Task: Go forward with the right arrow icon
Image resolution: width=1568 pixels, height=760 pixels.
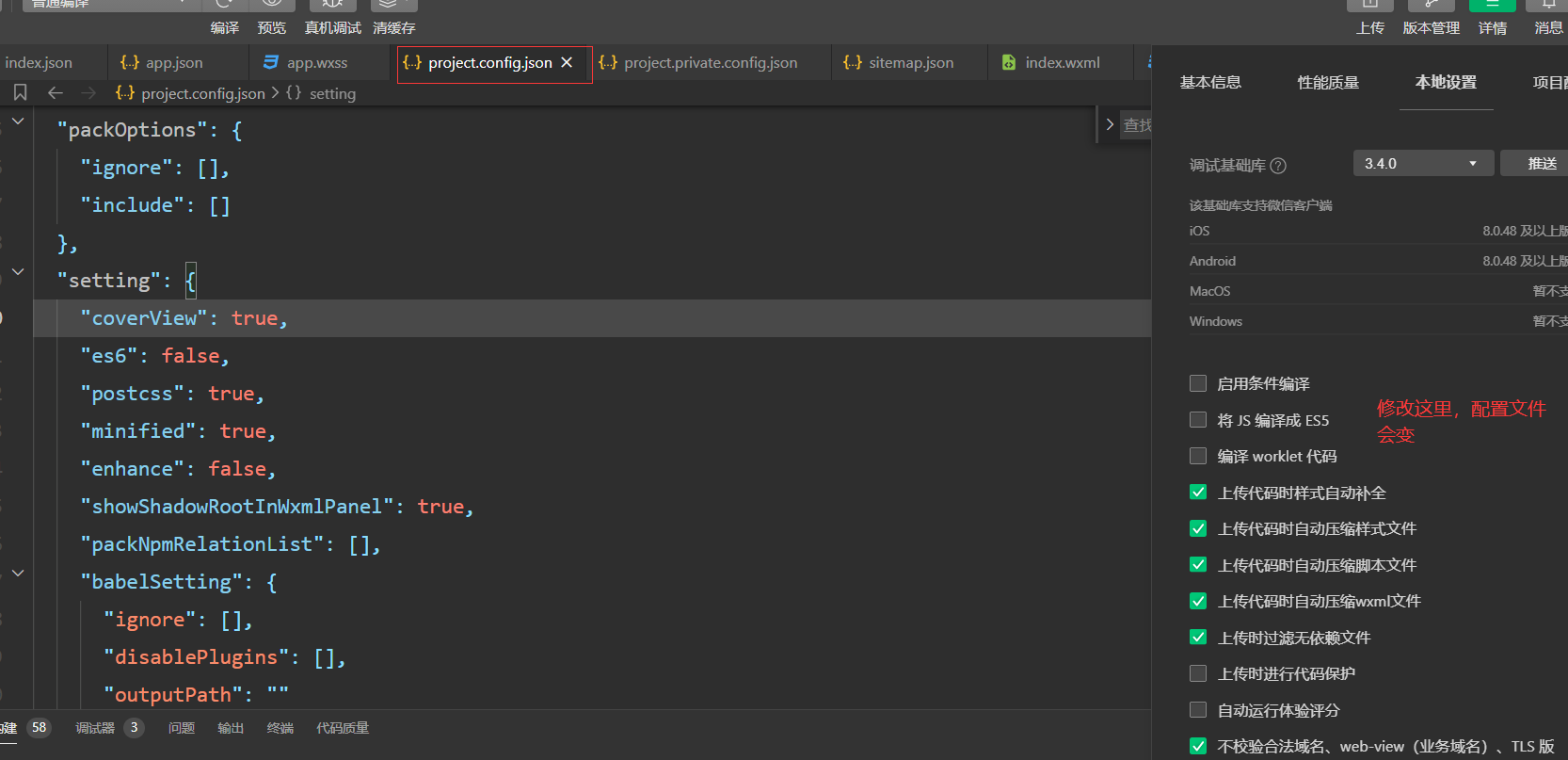Action: [88, 92]
